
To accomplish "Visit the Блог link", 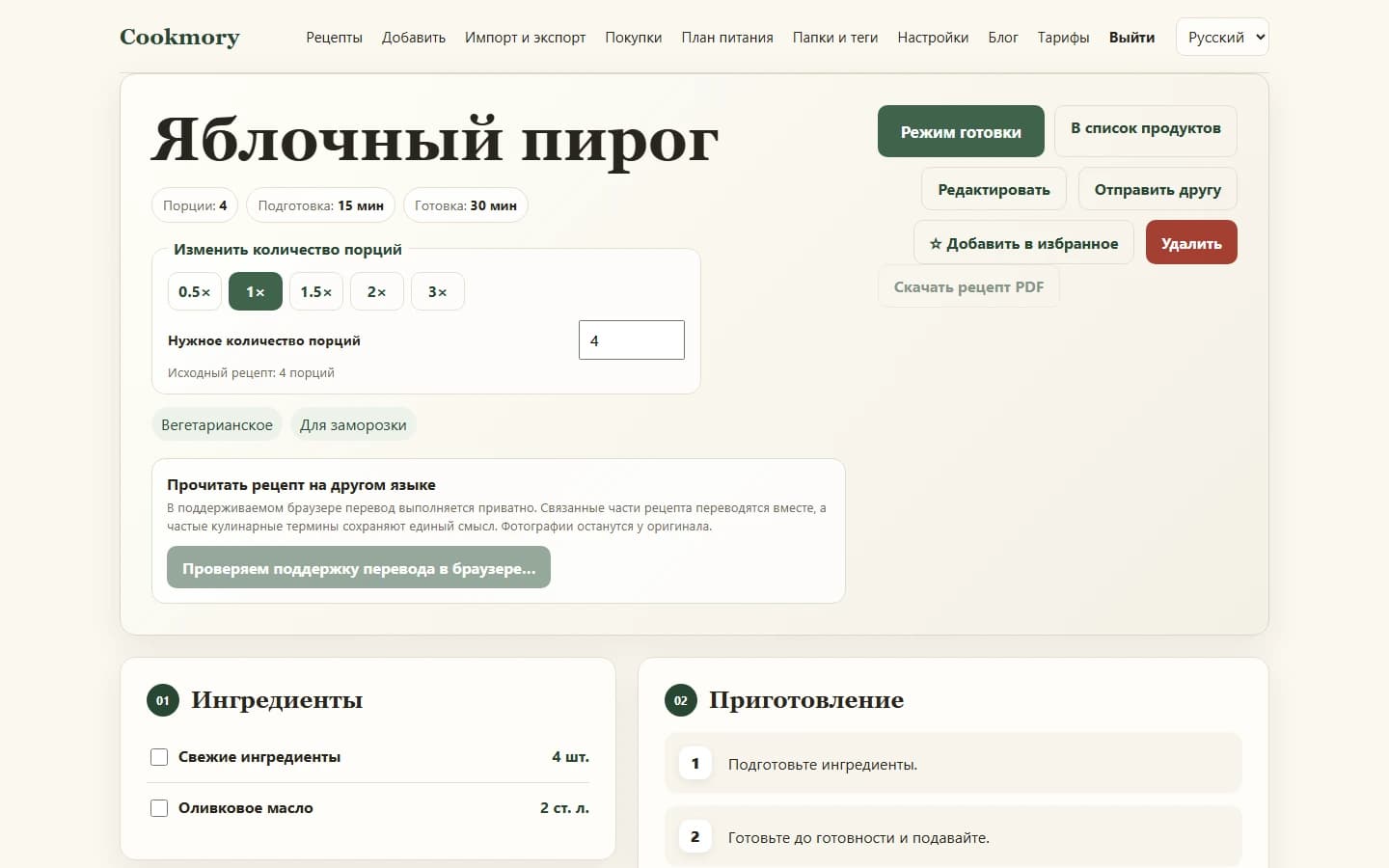I will 1003,38.
